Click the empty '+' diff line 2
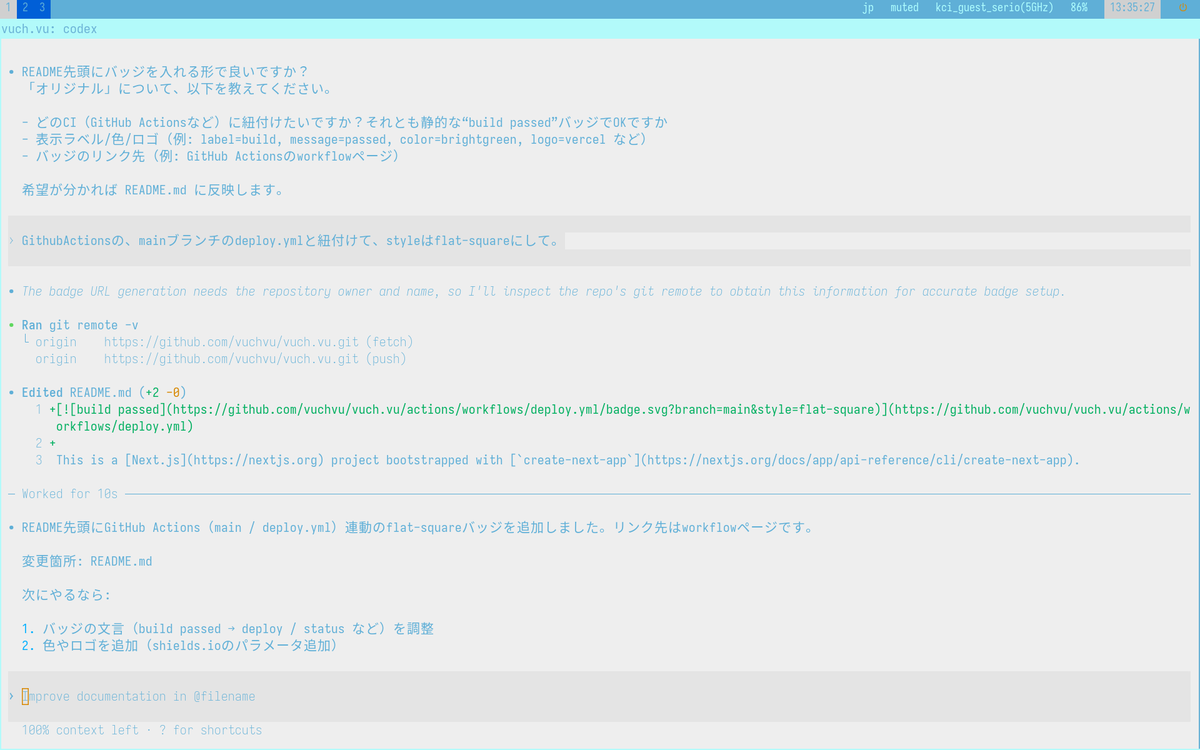Viewport: 1200px width, 750px height. (52, 443)
